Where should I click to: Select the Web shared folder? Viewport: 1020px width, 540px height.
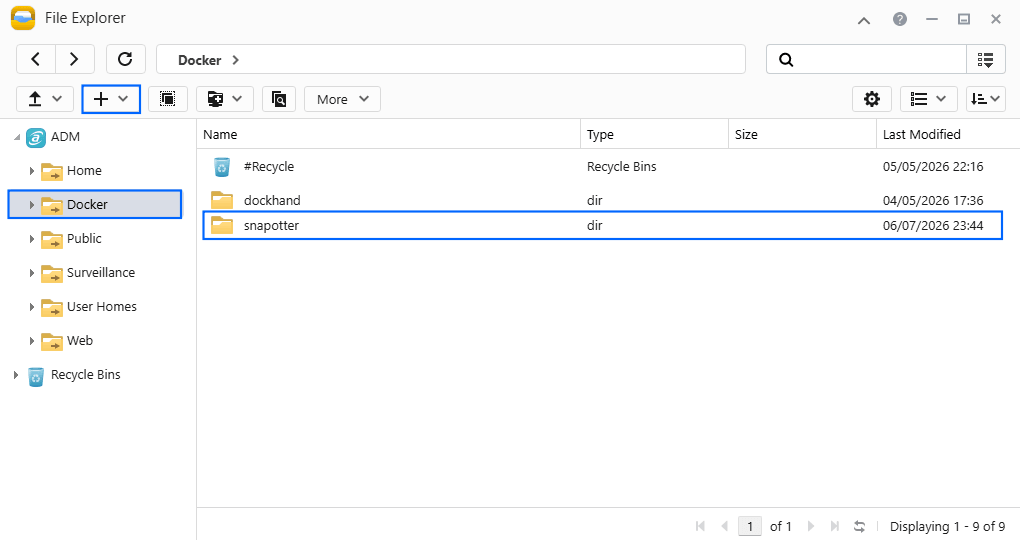(80, 340)
